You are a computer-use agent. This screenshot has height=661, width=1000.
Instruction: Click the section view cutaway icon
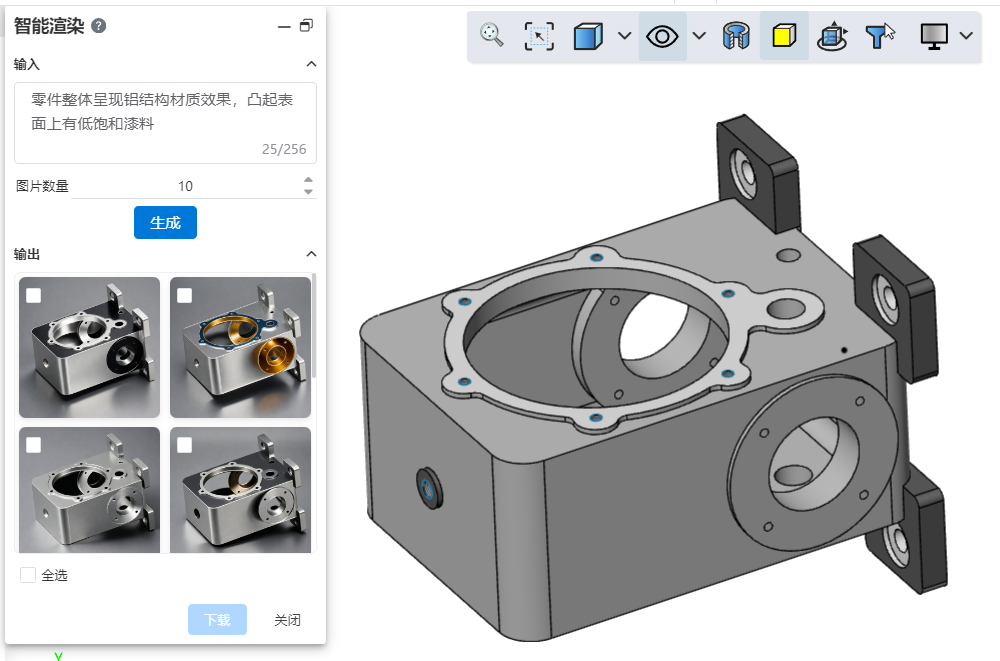click(x=736, y=37)
